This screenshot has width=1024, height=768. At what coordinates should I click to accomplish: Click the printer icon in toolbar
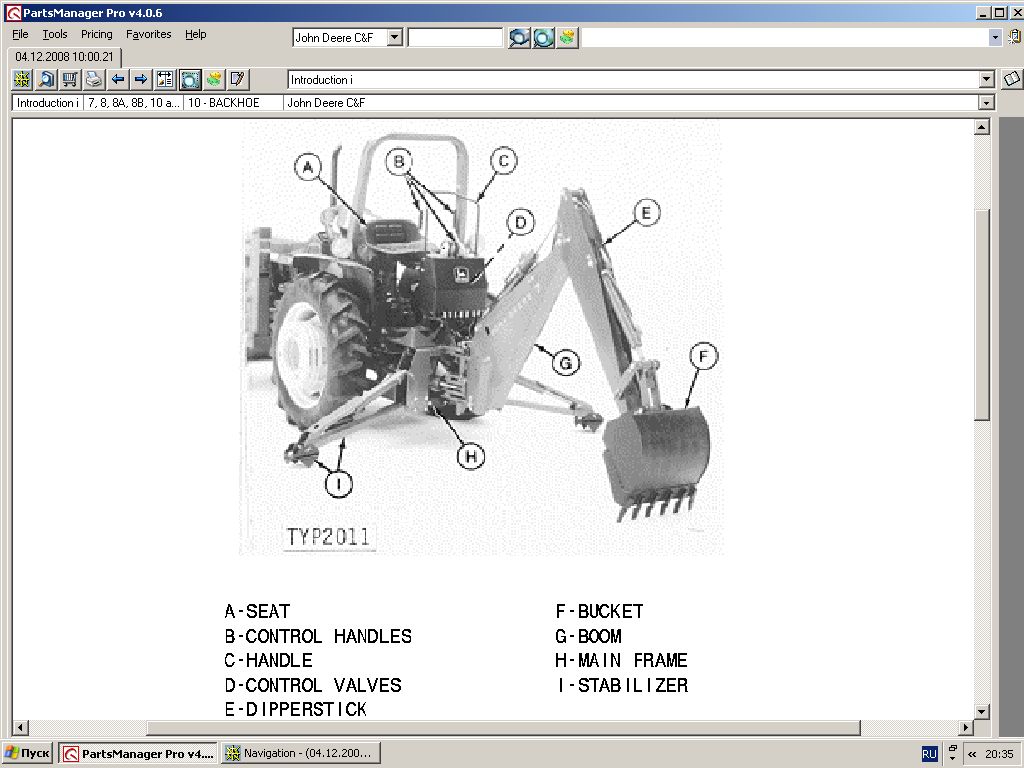point(94,80)
